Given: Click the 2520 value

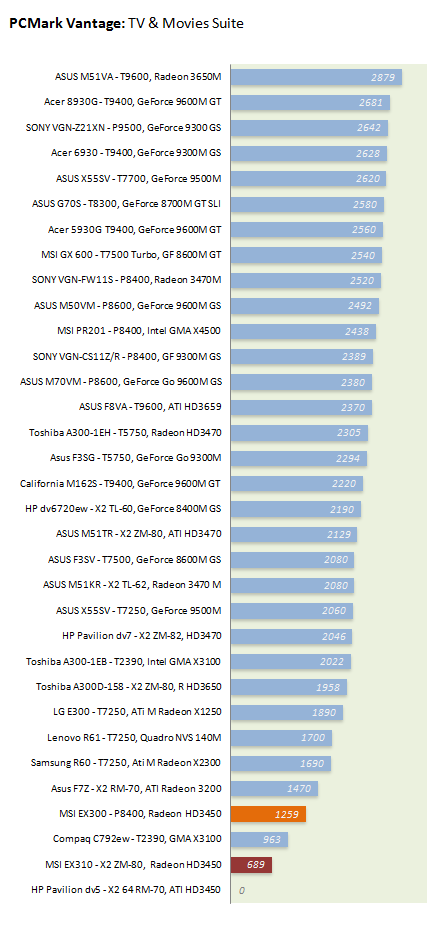Looking at the screenshot, I should coord(361,281).
